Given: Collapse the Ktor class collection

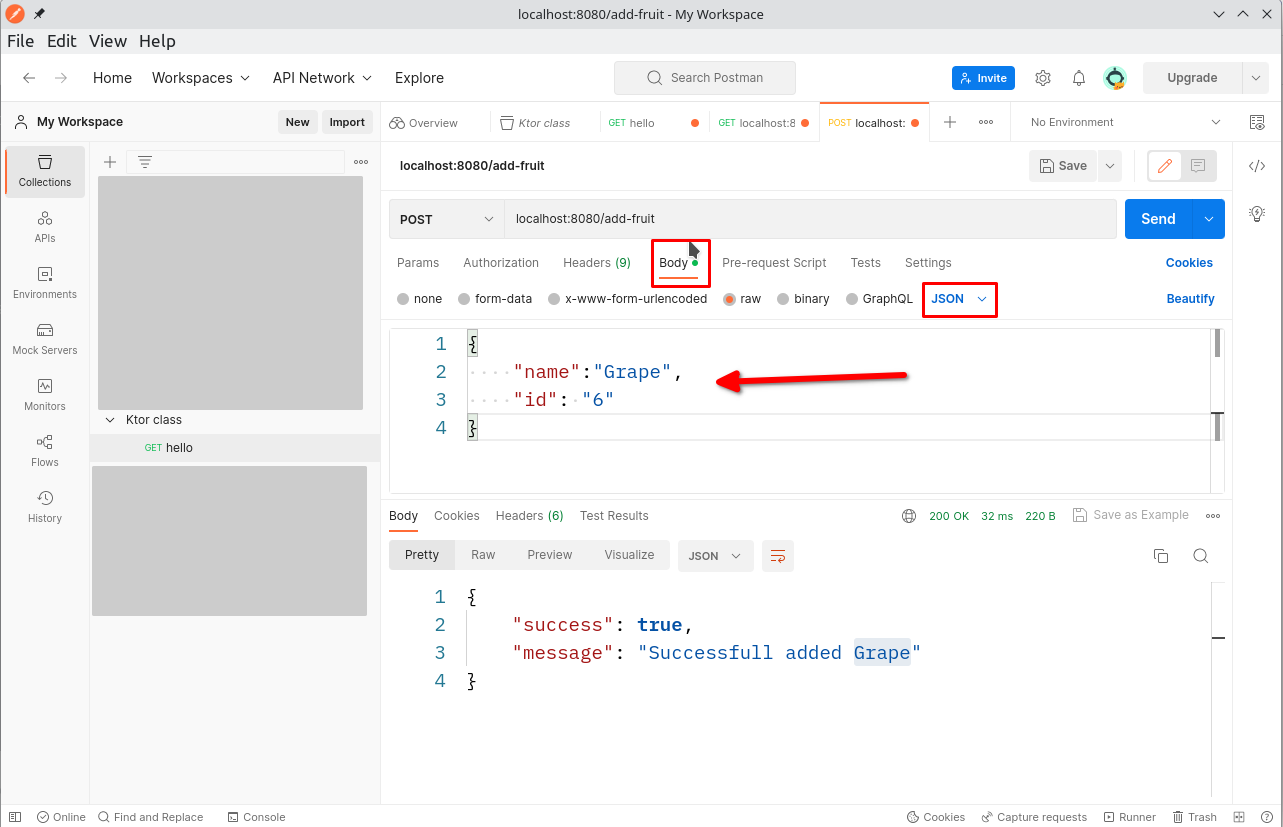Looking at the screenshot, I should pyautogui.click(x=110, y=420).
